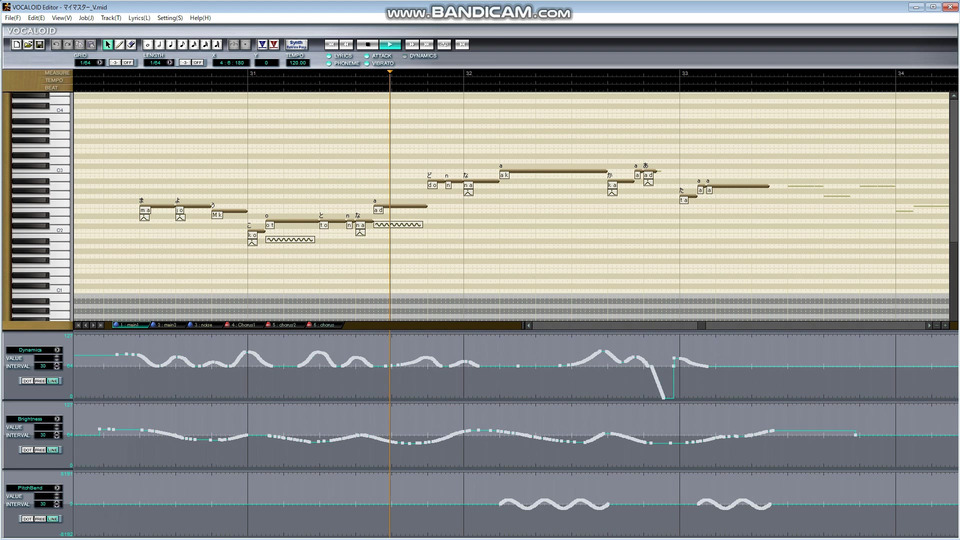The height and width of the screenshot is (540, 960).
Task: Choose the quarter note length icon
Action: [x=171, y=45]
